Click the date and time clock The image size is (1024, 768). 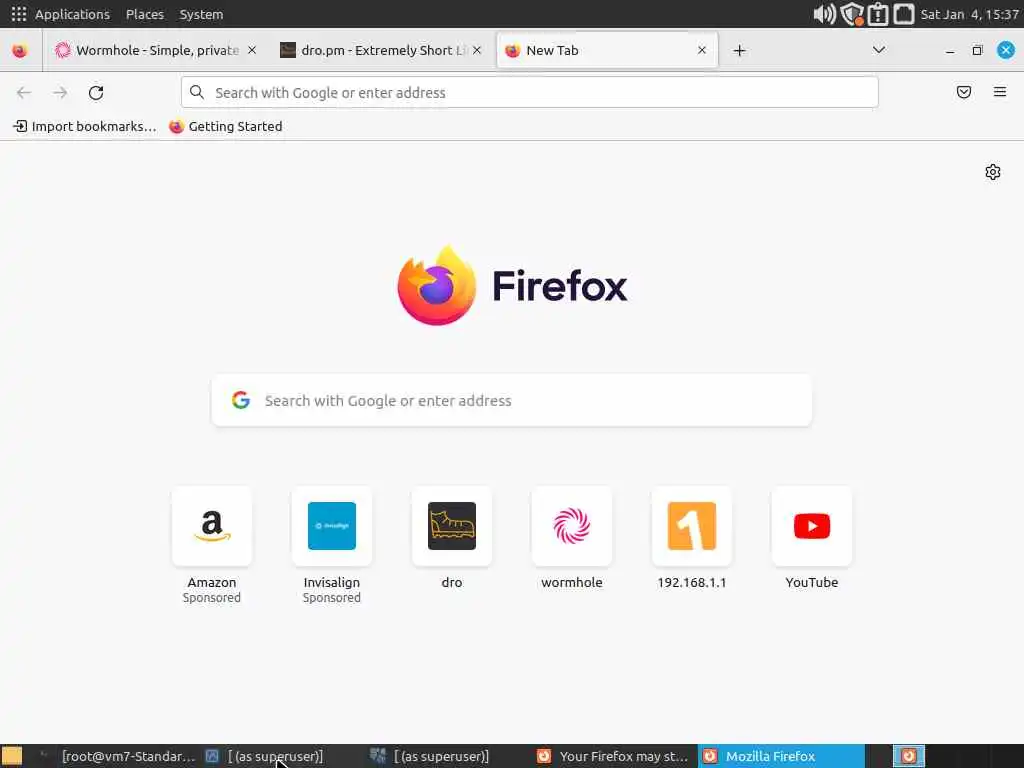click(970, 14)
